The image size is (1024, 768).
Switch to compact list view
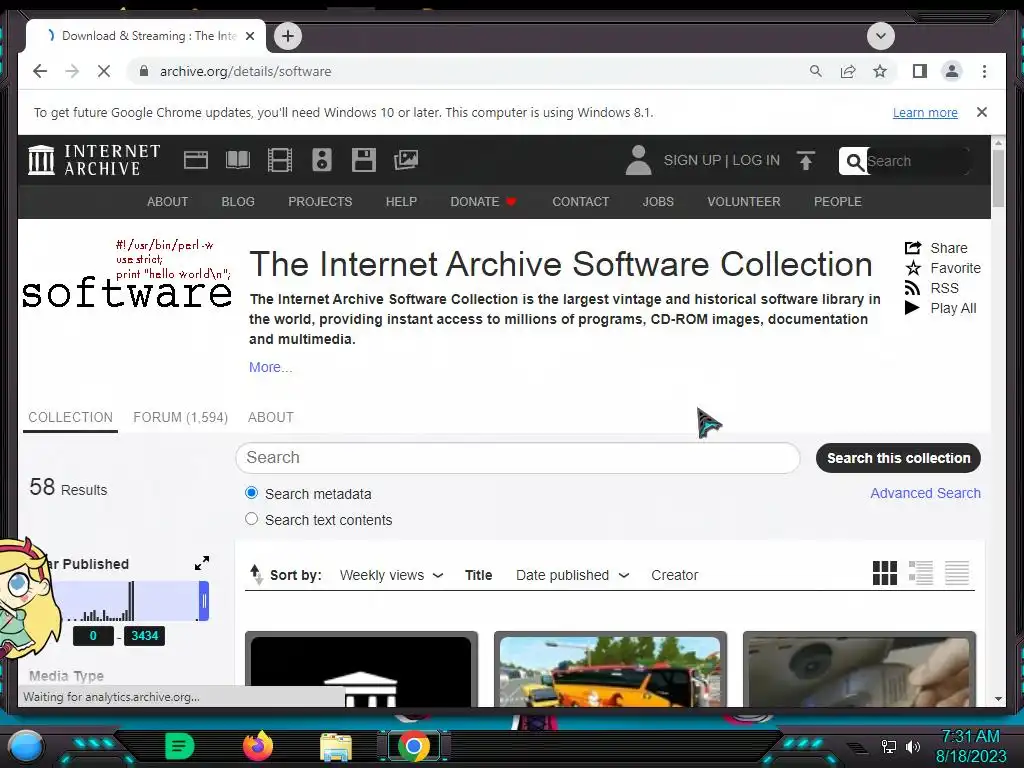pos(957,573)
